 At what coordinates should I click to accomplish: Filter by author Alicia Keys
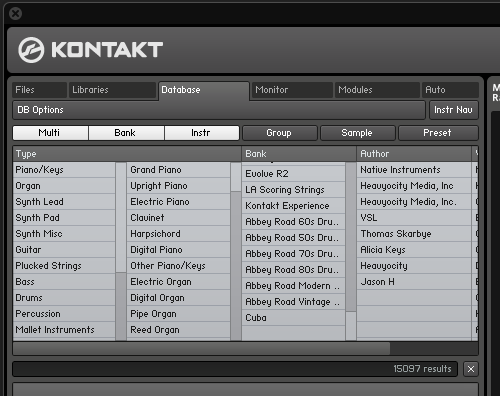(414, 250)
